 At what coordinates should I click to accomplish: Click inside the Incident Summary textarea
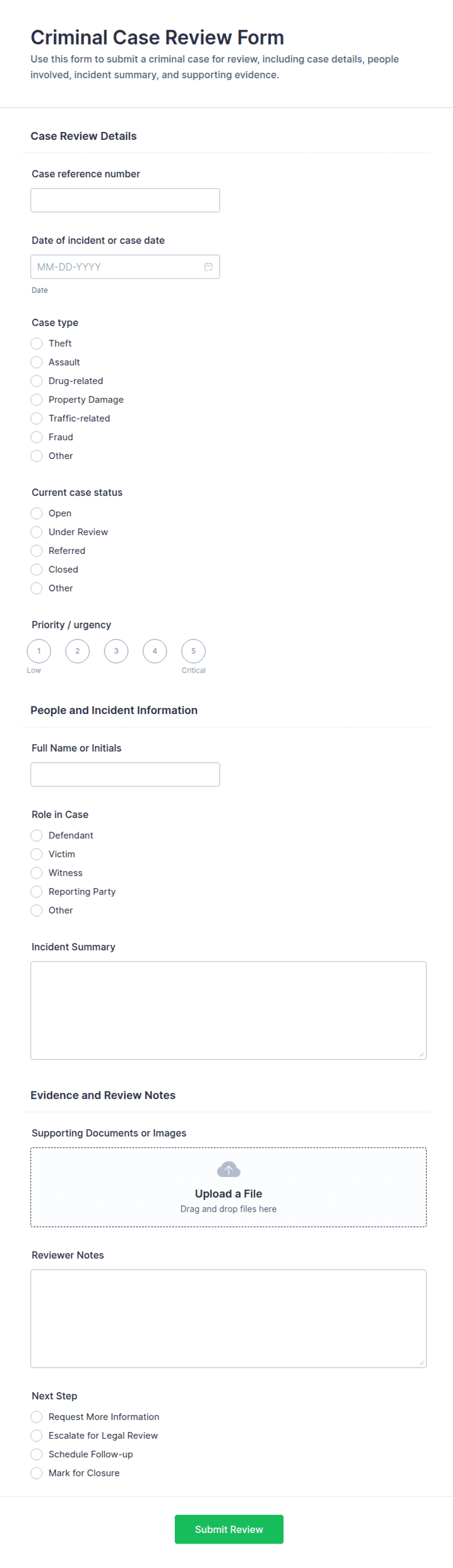coord(228,1010)
